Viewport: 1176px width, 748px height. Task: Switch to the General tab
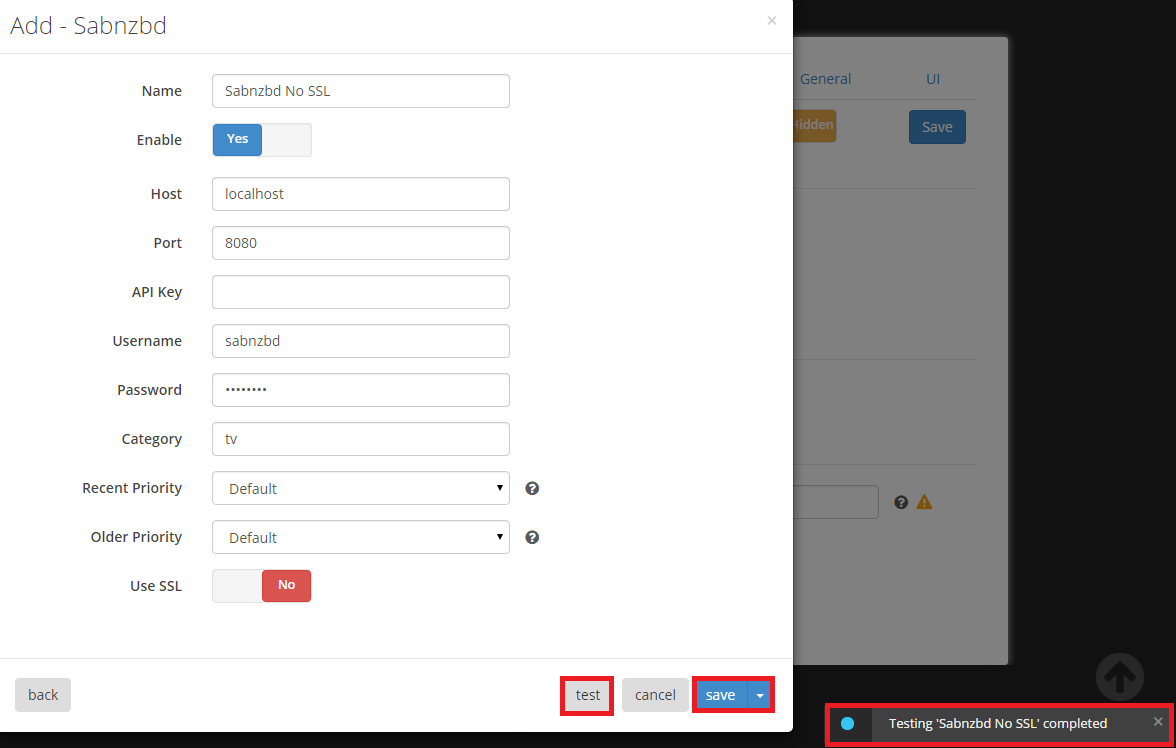coord(825,79)
